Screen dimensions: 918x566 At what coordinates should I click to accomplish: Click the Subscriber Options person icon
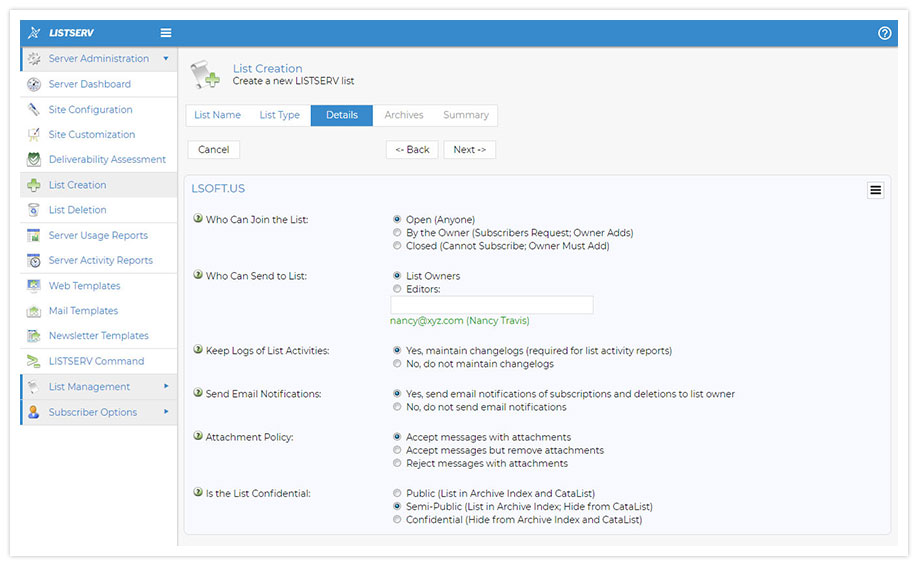pos(34,412)
